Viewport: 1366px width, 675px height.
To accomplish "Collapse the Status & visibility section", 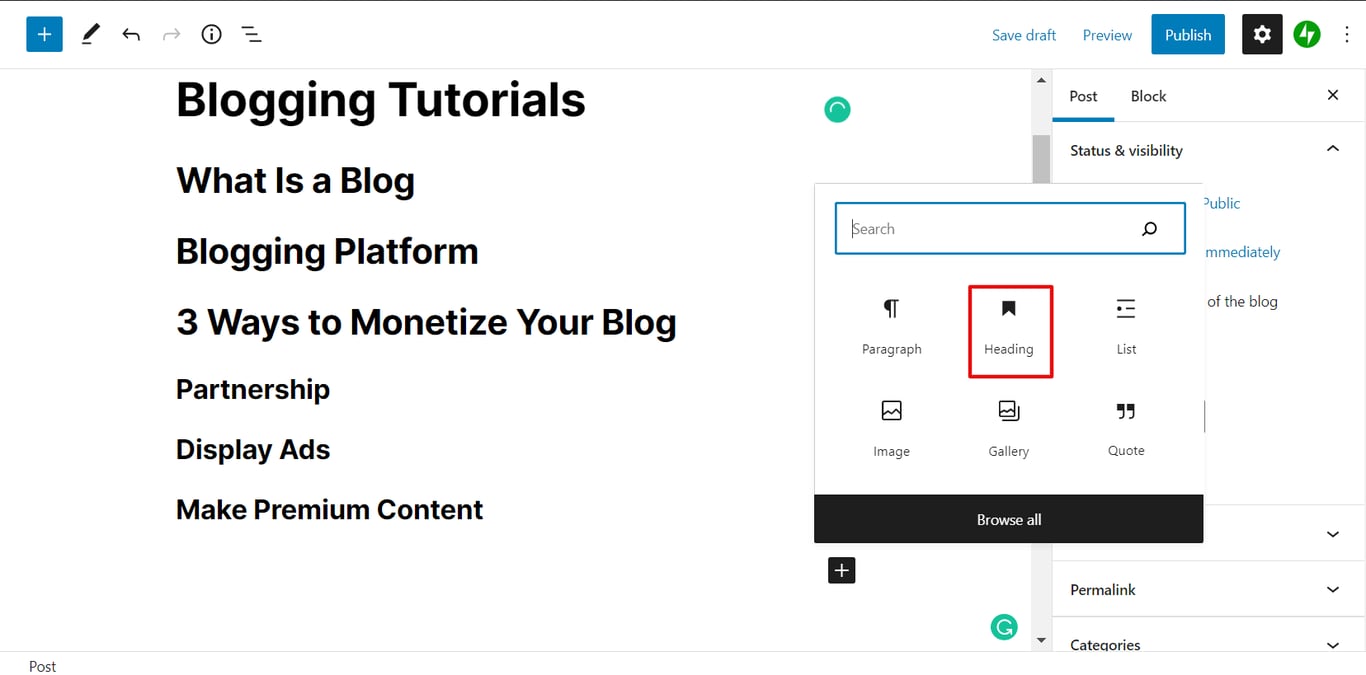I will [1332, 148].
